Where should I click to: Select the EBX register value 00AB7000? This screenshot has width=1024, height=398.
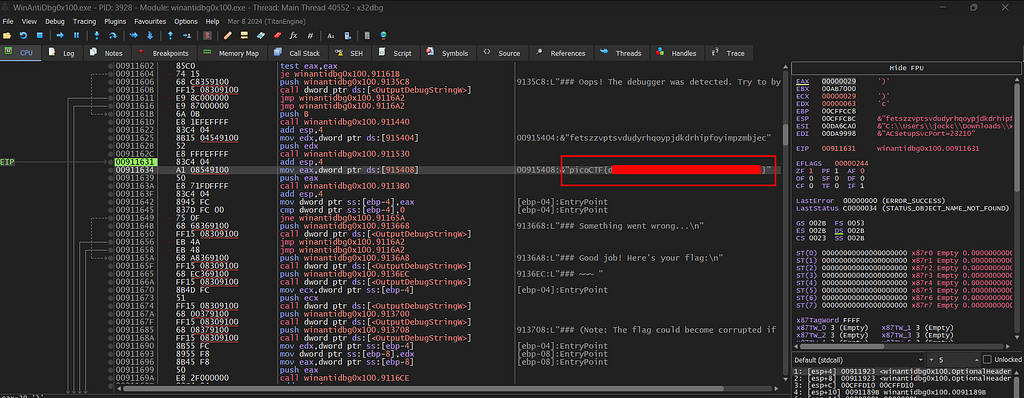839,88
